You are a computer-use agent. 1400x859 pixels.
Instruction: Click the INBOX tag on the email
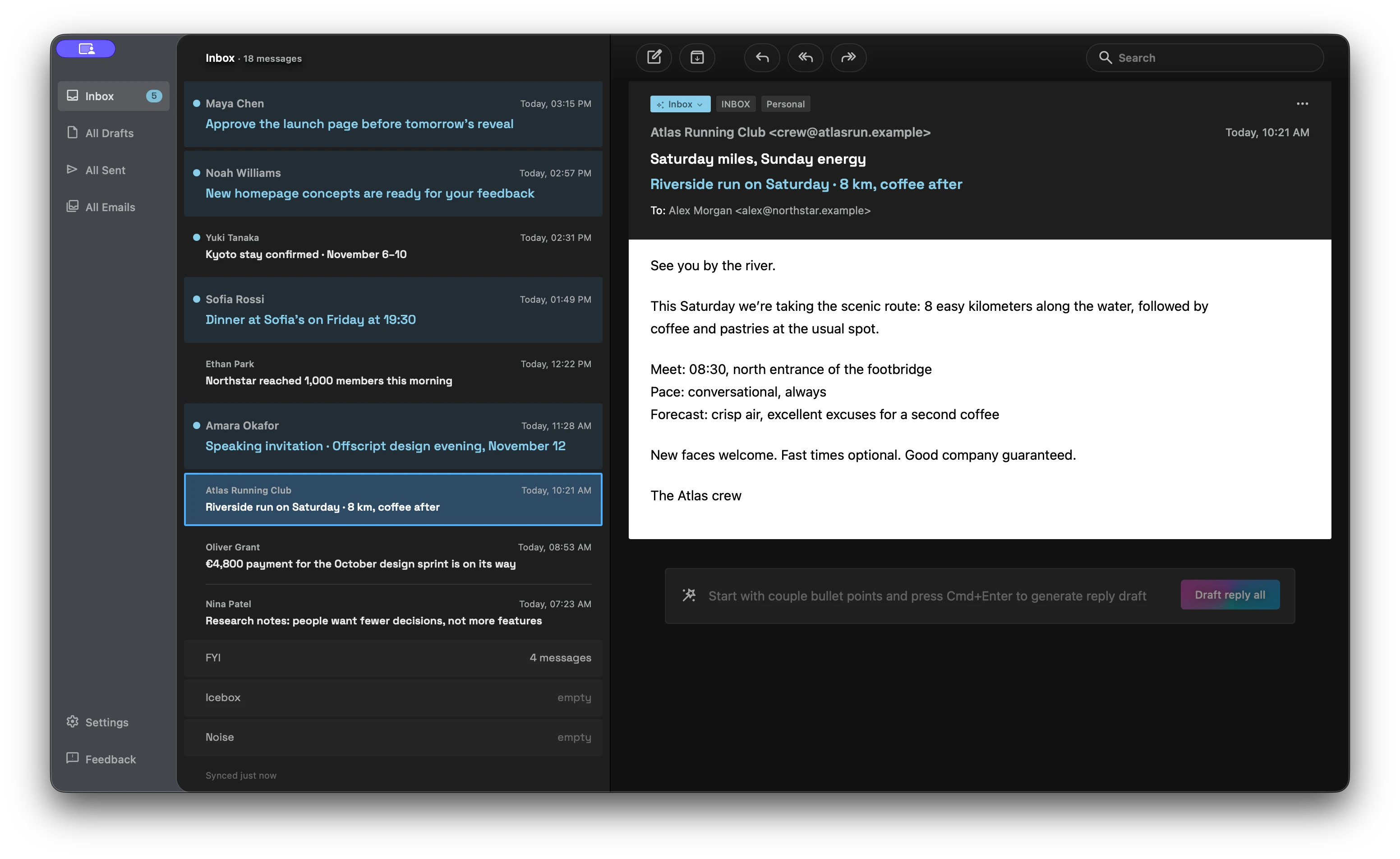coord(735,104)
